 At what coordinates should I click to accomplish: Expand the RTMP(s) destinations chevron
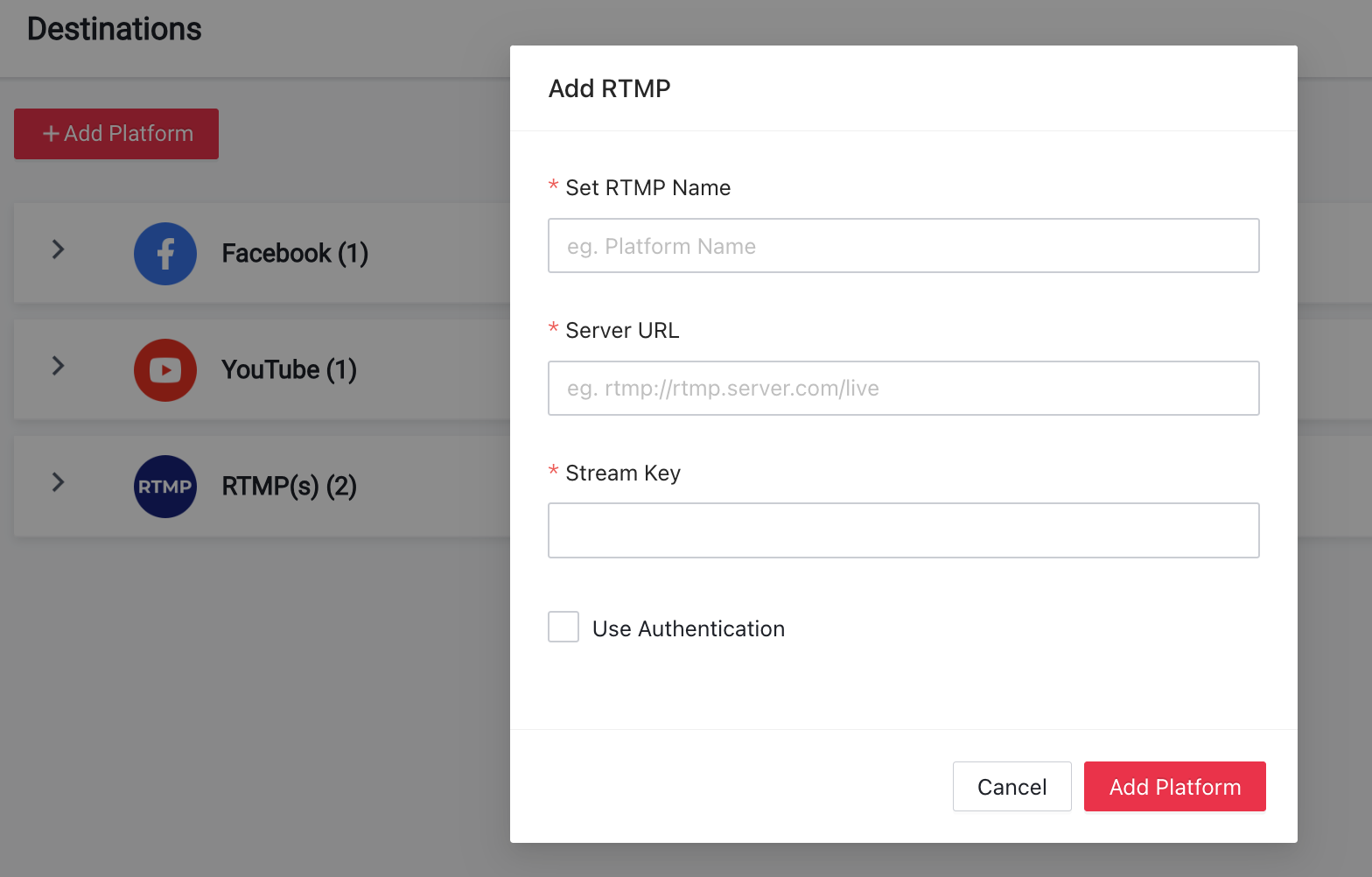point(59,482)
